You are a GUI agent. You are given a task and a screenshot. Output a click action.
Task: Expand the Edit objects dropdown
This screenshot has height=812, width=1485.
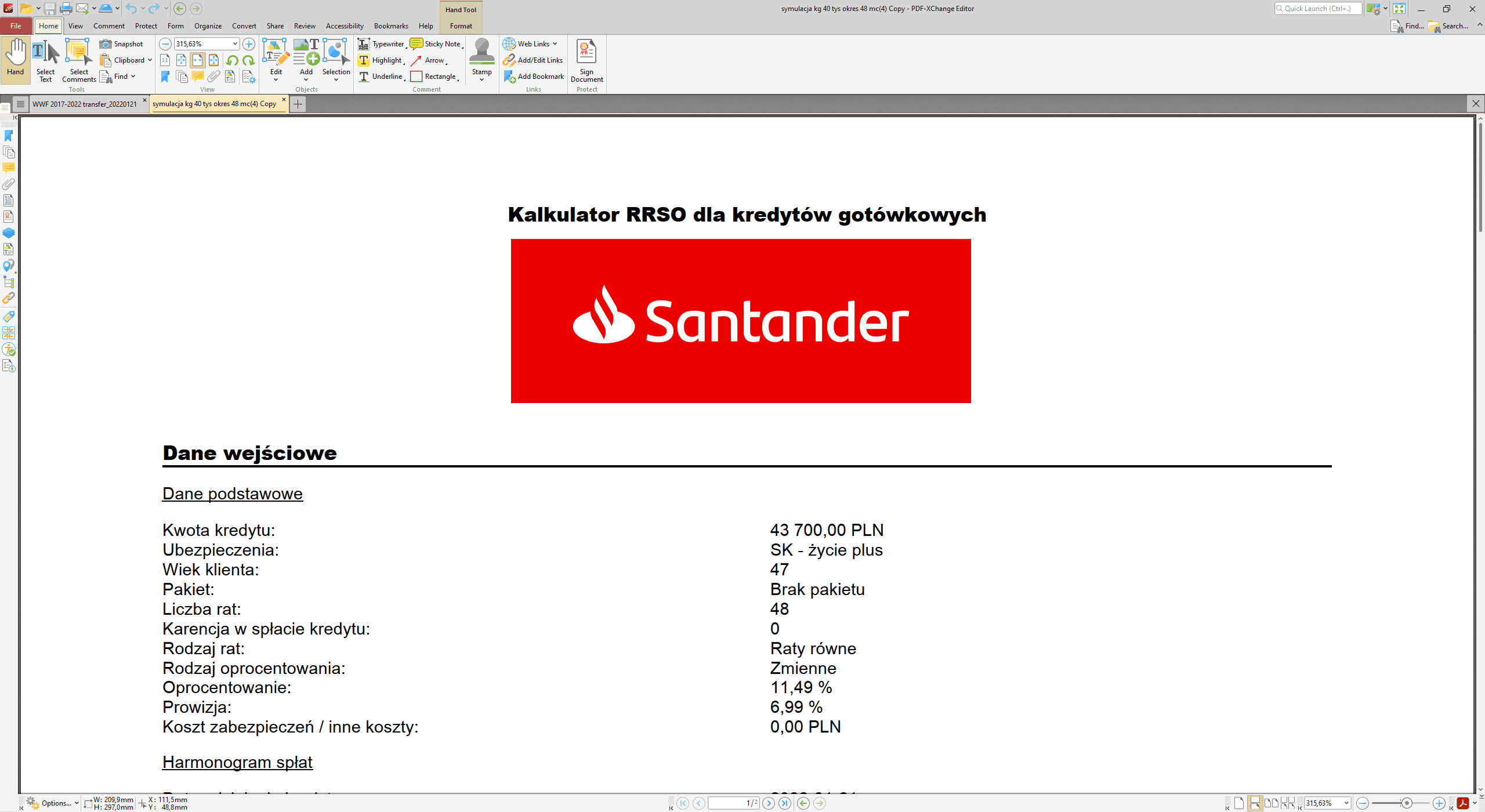point(276,80)
